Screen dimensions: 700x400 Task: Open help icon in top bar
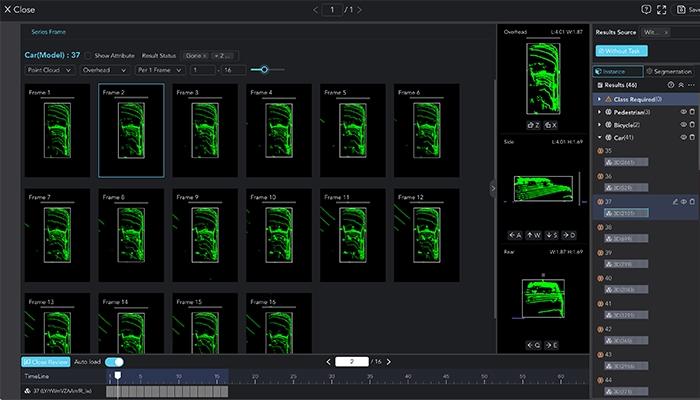pos(646,9)
